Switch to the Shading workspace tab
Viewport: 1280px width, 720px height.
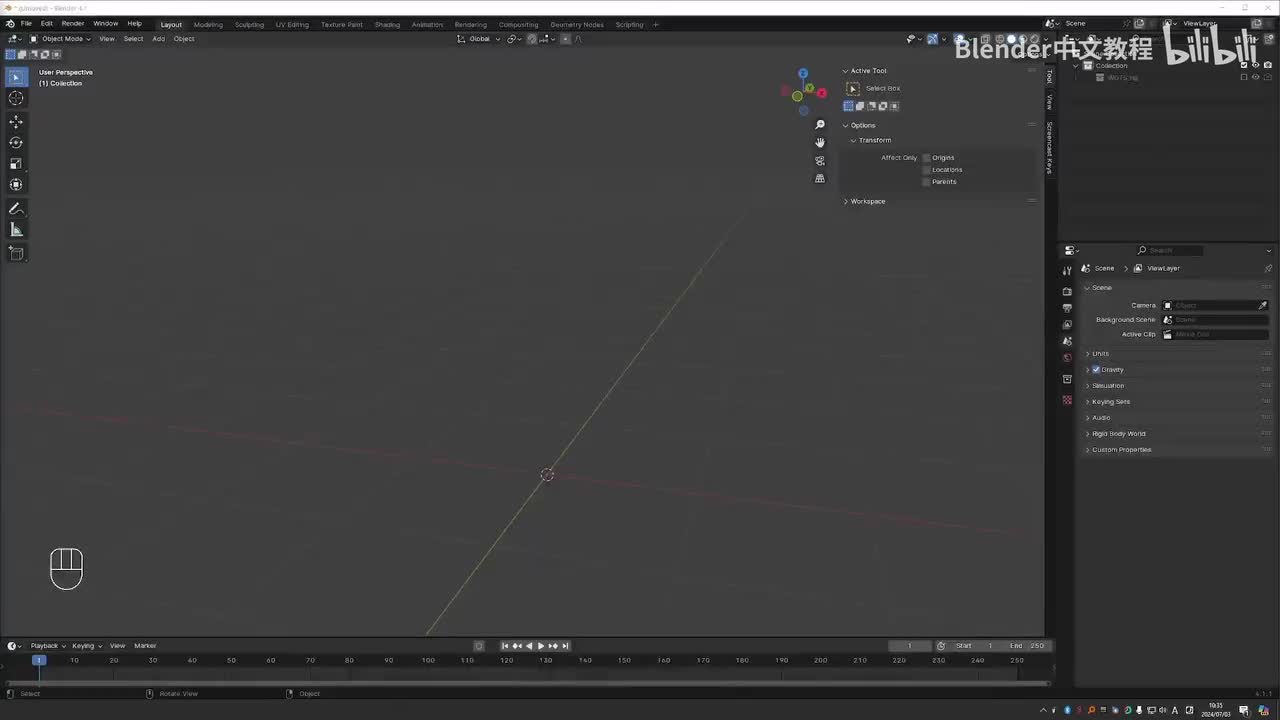387,24
